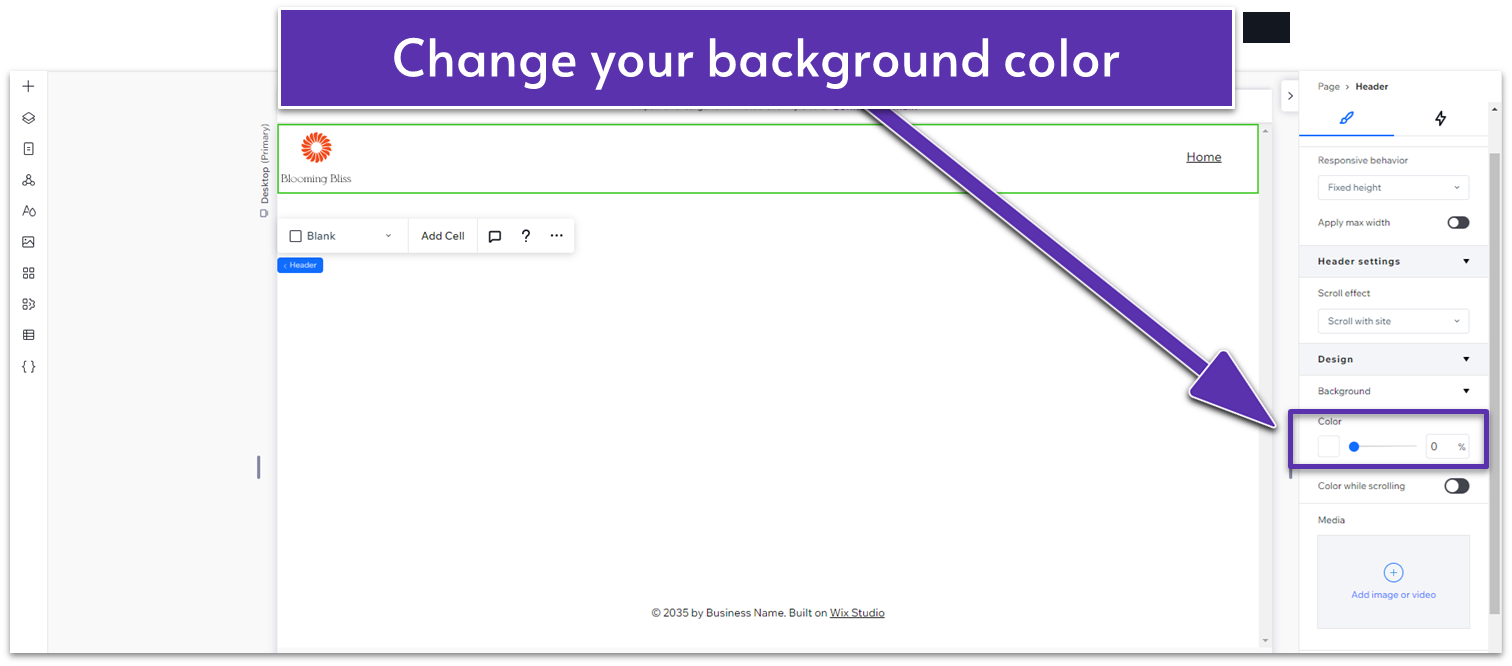
Task: Open the Add Elements plus icon
Action: (28, 87)
